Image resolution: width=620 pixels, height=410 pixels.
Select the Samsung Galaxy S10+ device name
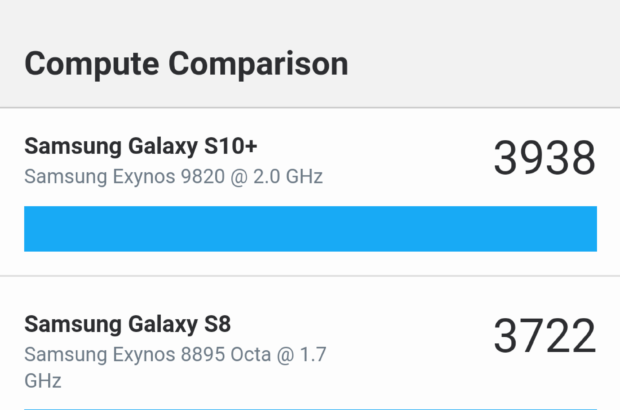pyautogui.click(x=141, y=146)
